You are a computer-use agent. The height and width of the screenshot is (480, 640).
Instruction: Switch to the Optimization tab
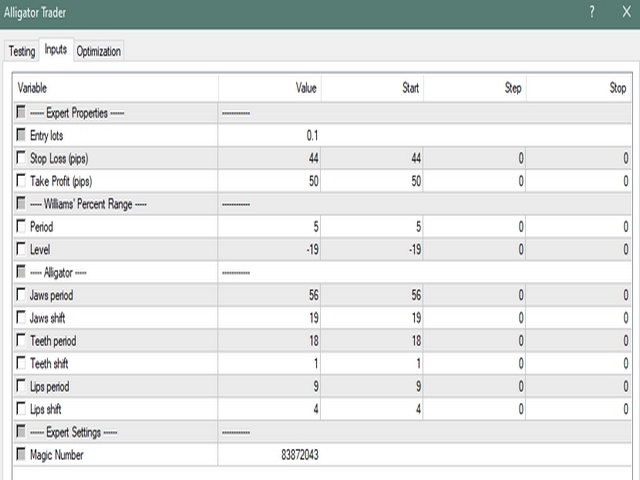(98, 51)
